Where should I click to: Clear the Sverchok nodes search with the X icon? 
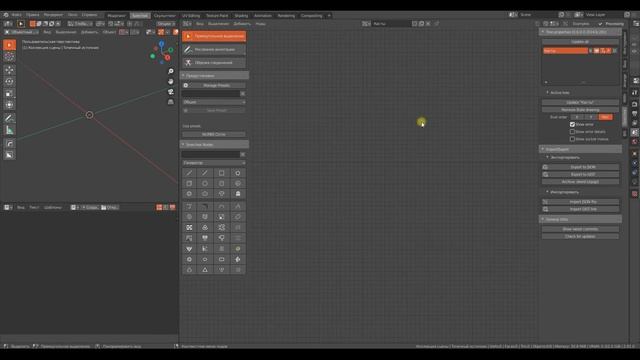pos(242,154)
